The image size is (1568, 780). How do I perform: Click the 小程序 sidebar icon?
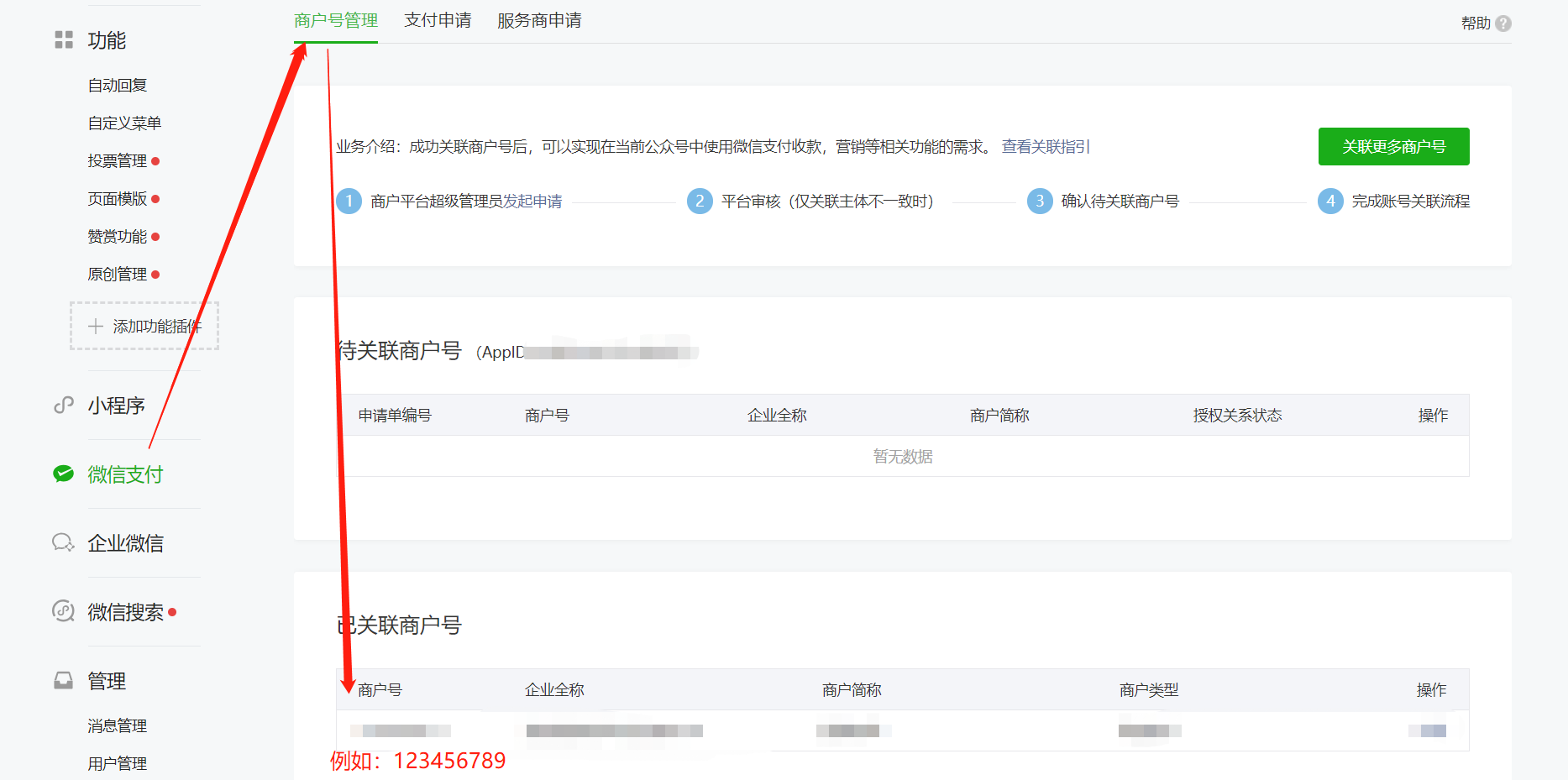click(x=63, y=405)
